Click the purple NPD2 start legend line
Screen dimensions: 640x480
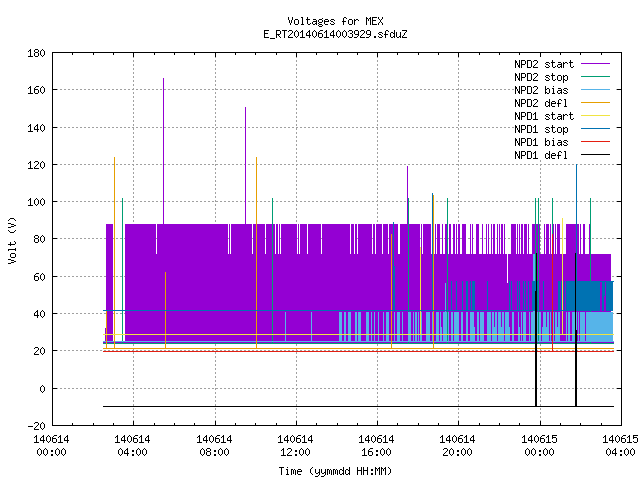(x=596, y=64)
